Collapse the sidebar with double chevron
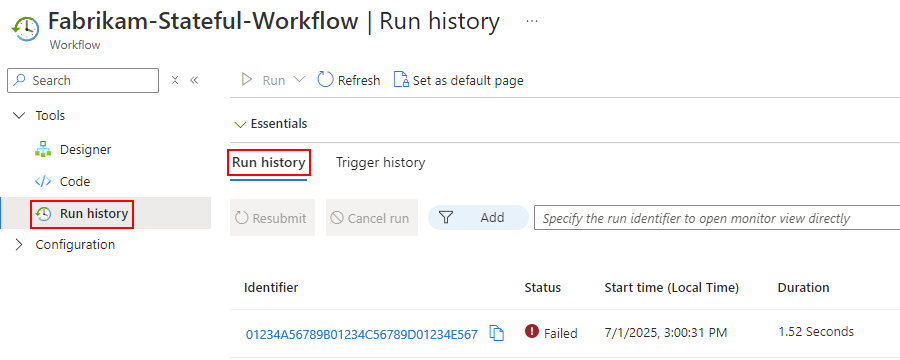The width and height of the screenshot is (900, 360). pos(194,80)
